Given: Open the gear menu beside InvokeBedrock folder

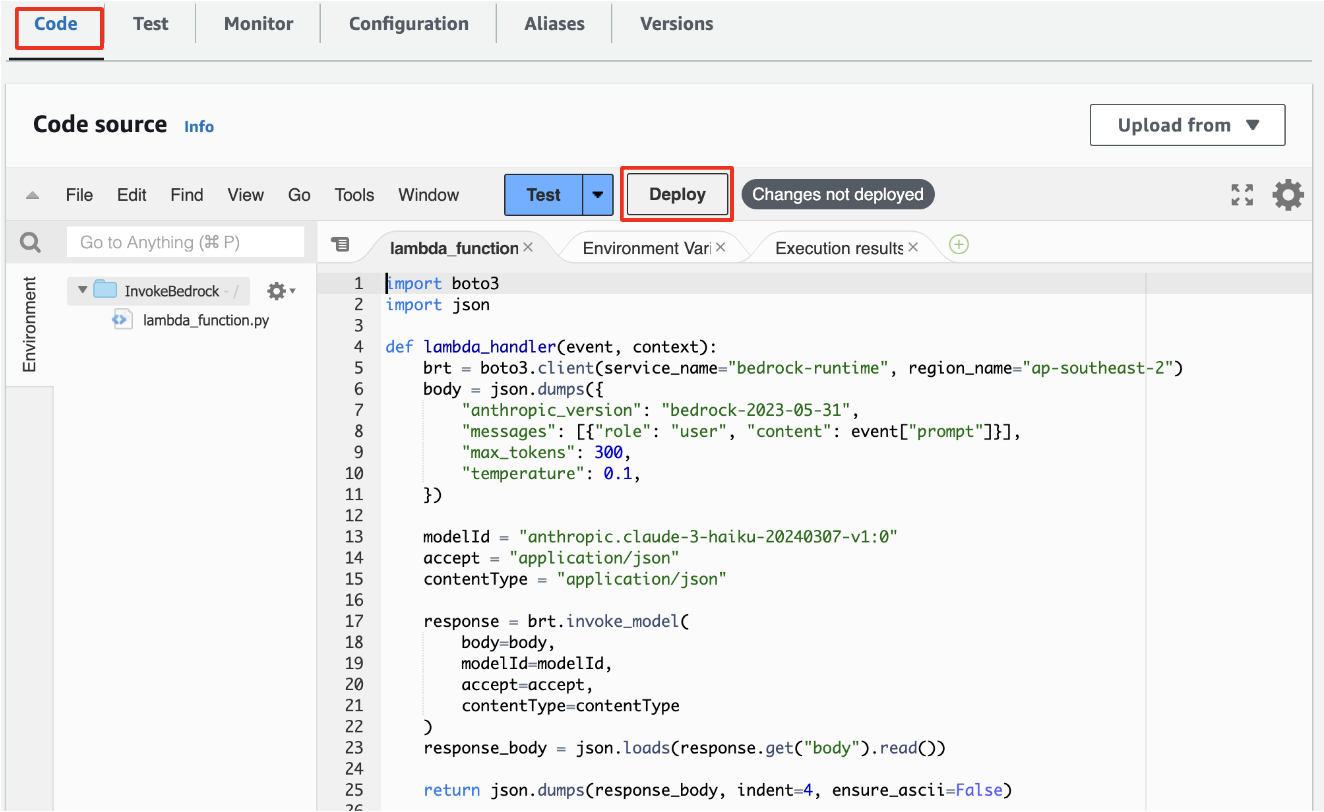Looking at the screenshot, I should point(278,290).
